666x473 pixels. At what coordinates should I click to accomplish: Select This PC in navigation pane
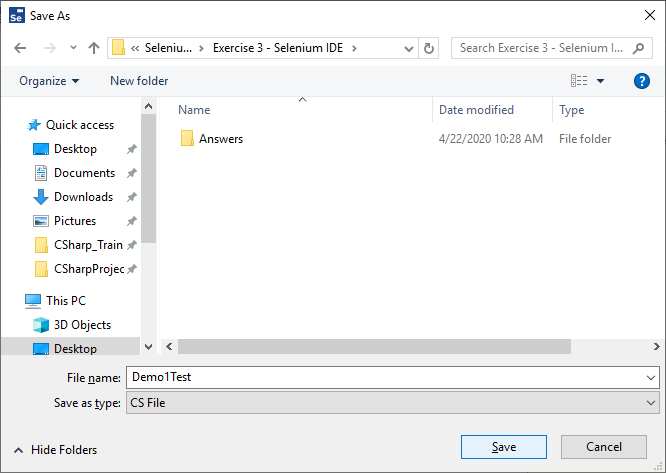pyautogui.click(x=66, y=301)
